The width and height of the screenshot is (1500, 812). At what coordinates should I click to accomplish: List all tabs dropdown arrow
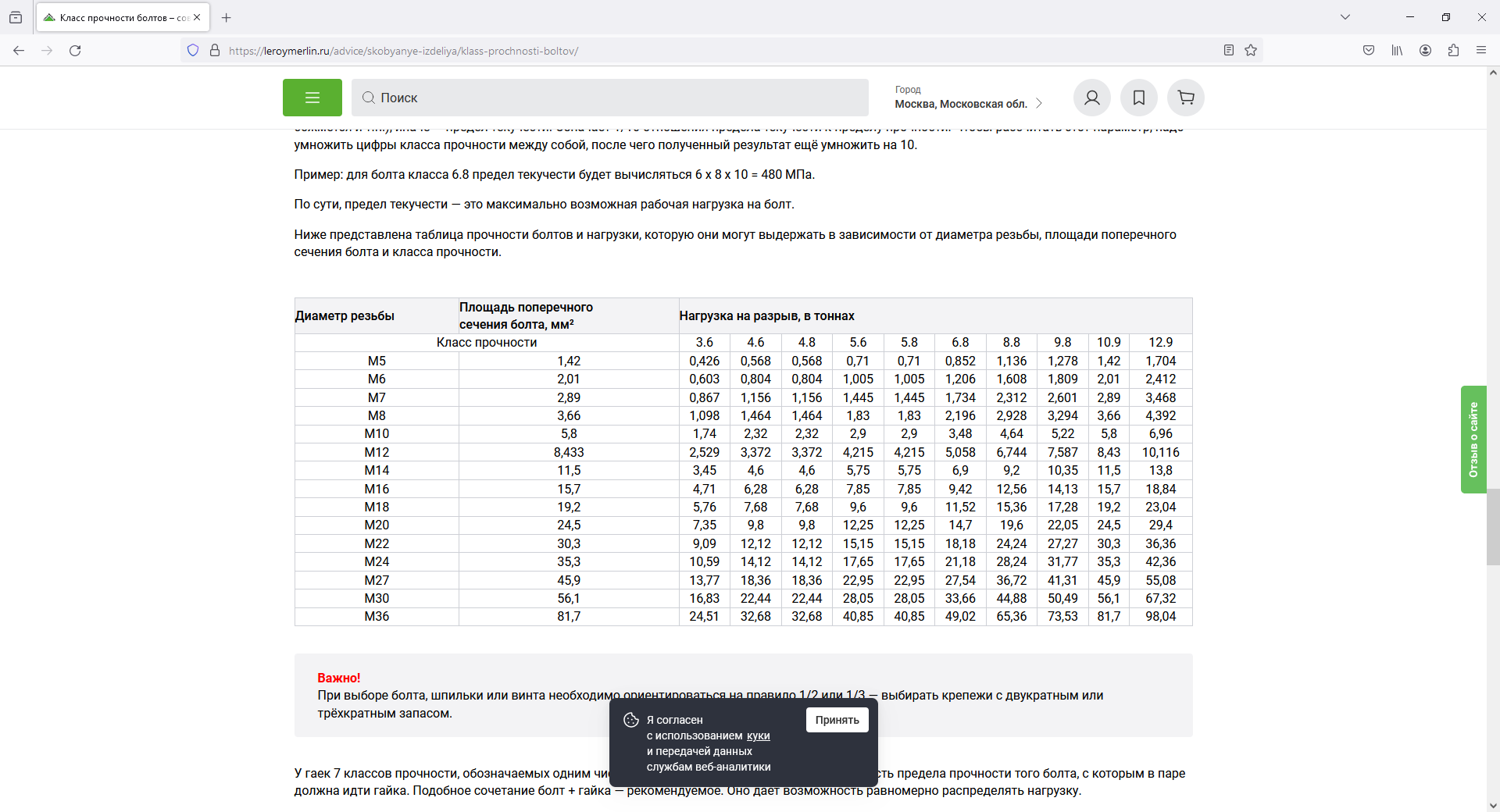(1345, 17)
